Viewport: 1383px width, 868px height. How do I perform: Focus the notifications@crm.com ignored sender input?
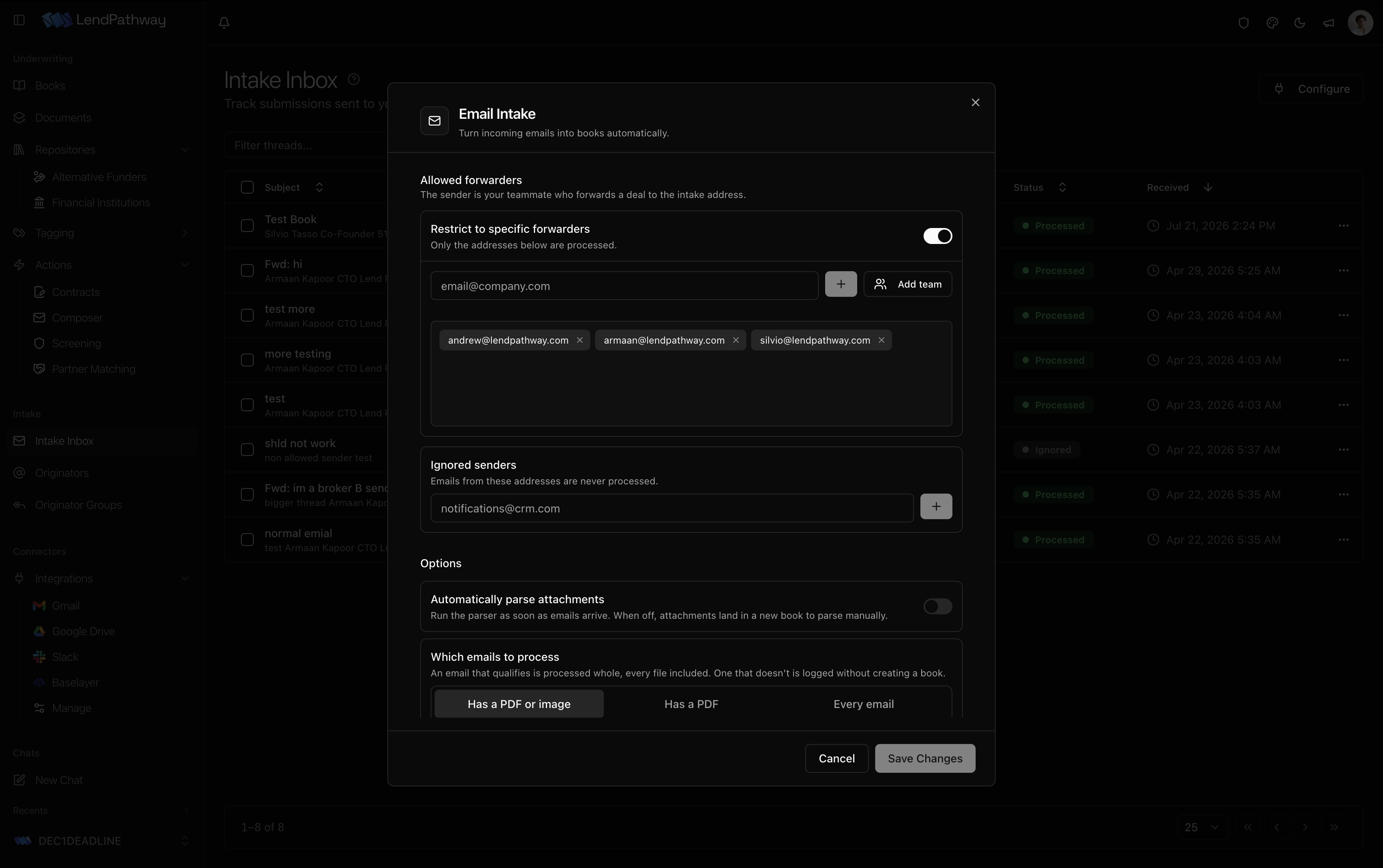tap(672, 508)
